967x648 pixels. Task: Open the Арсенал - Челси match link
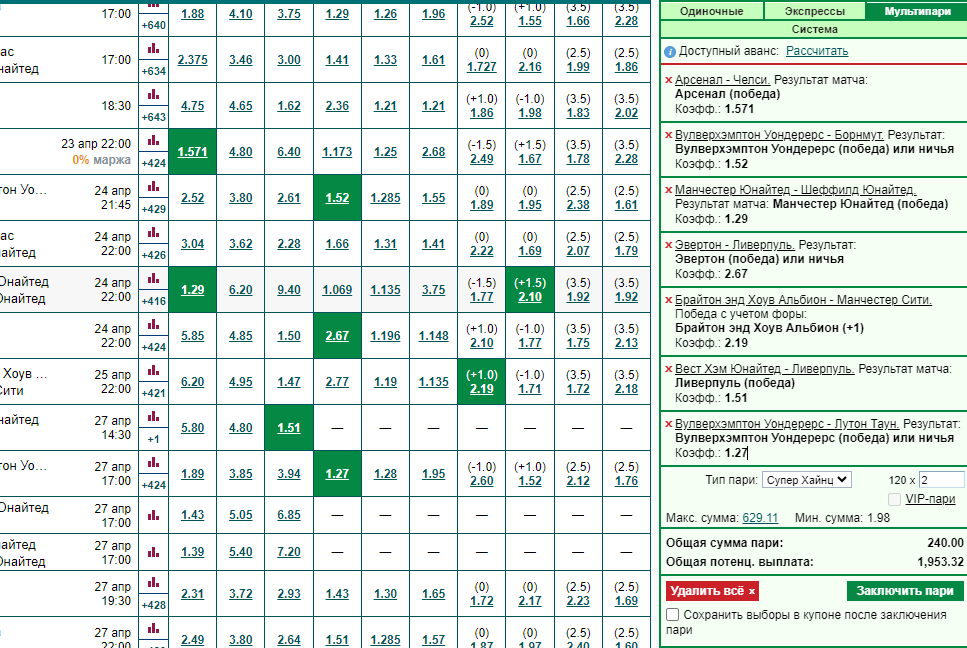pyautogui.click(x=722, y=80)
